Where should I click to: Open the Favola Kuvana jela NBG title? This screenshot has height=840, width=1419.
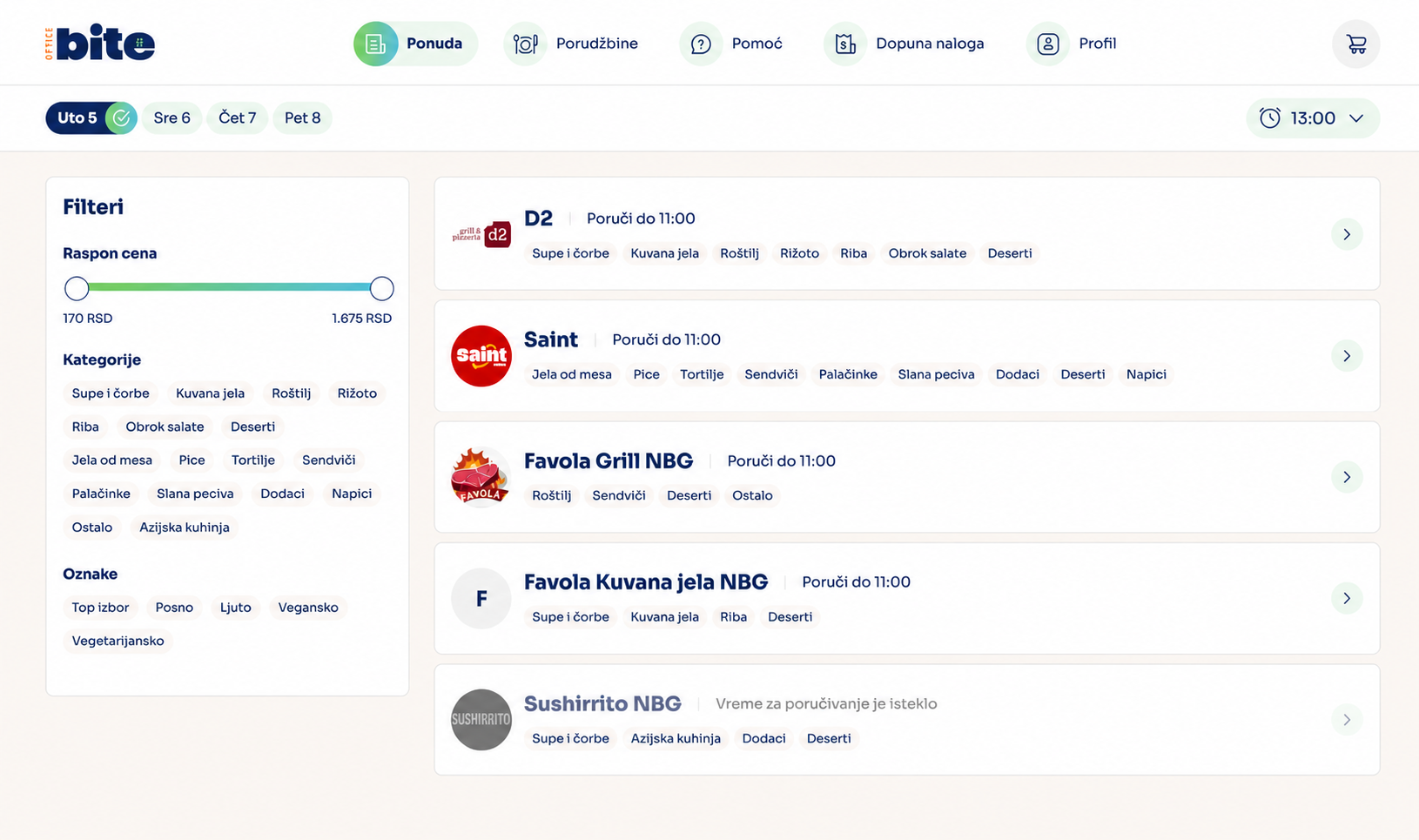(646, 582)
